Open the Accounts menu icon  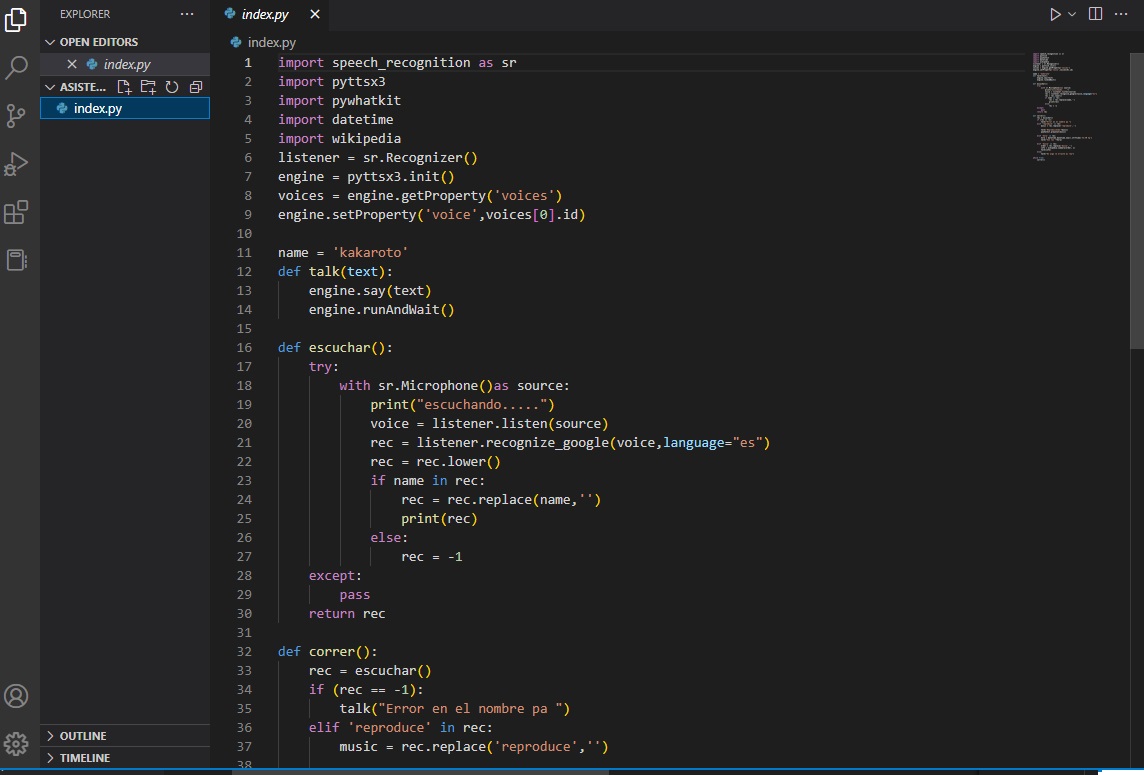(x=16, y=696)
